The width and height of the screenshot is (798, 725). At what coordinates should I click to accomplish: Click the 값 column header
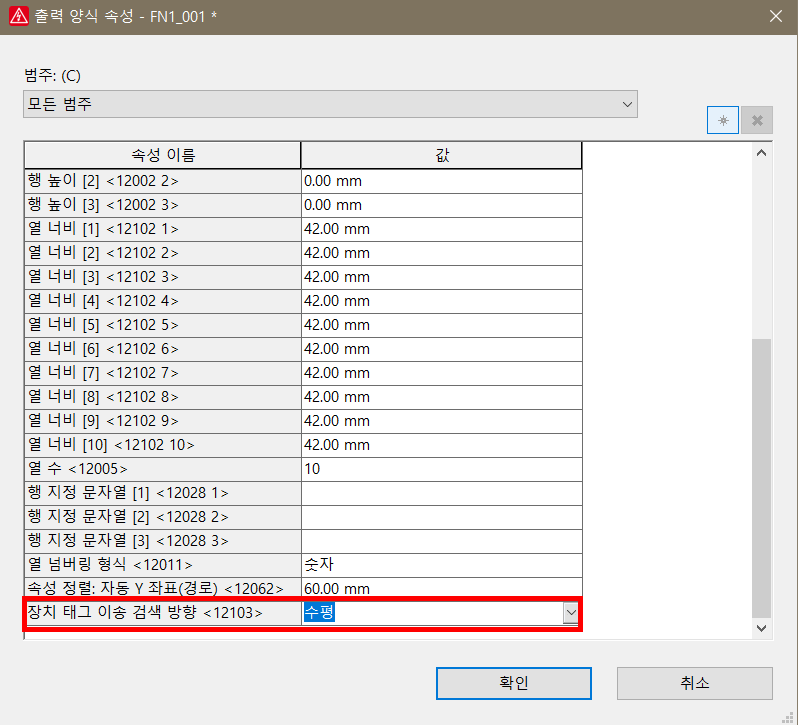[442, 155]
